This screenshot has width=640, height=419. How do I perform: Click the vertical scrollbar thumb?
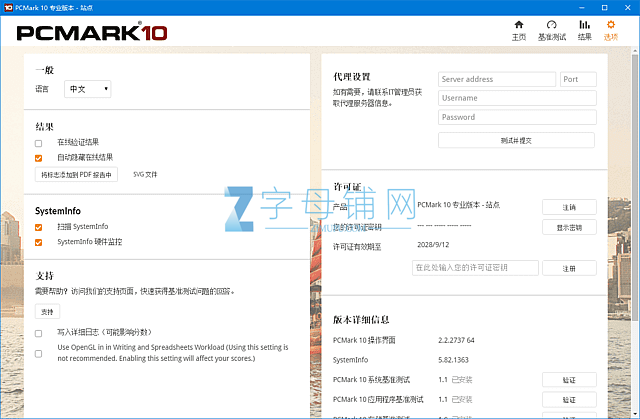pyautogui.click(x=635, y=186)
